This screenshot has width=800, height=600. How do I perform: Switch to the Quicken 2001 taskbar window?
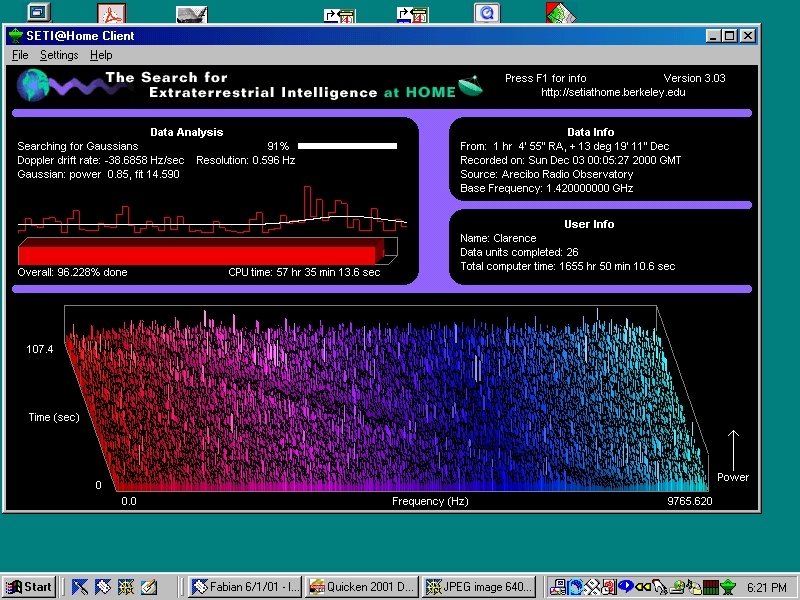click(362, 587)
